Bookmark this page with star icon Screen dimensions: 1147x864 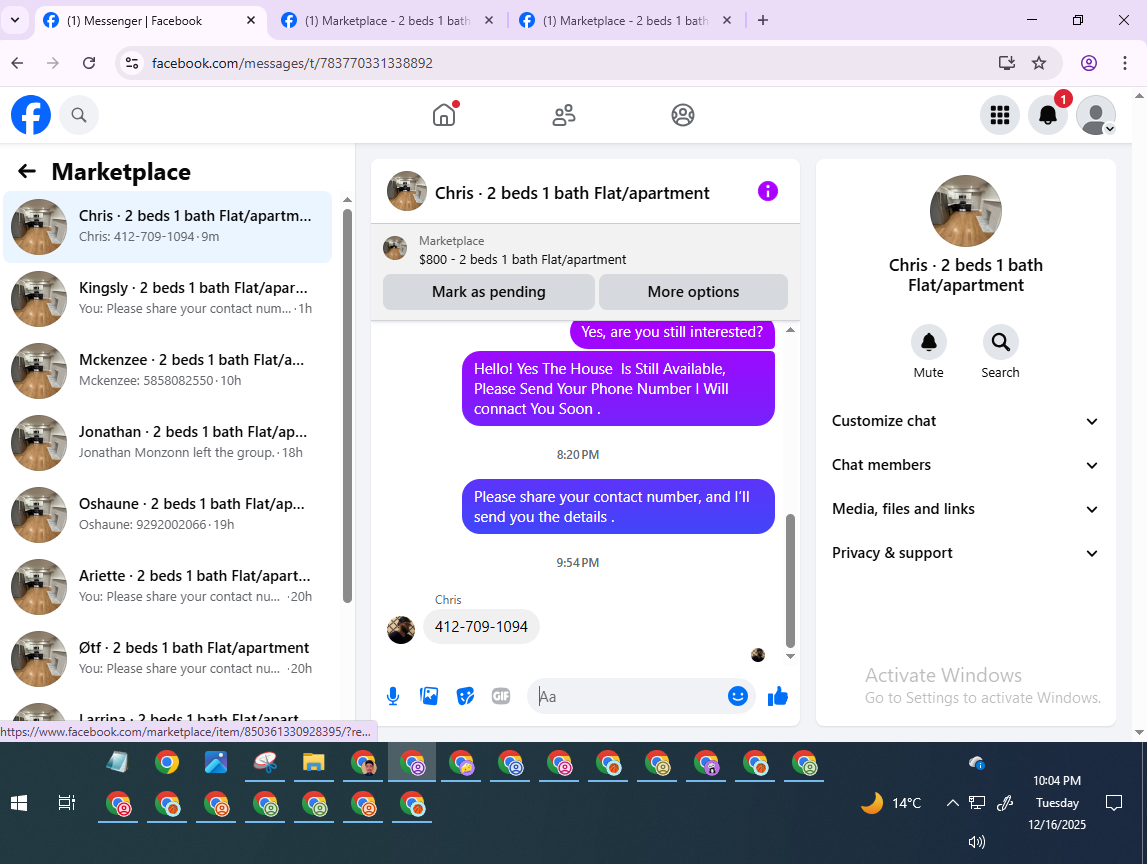point(1039,63)
